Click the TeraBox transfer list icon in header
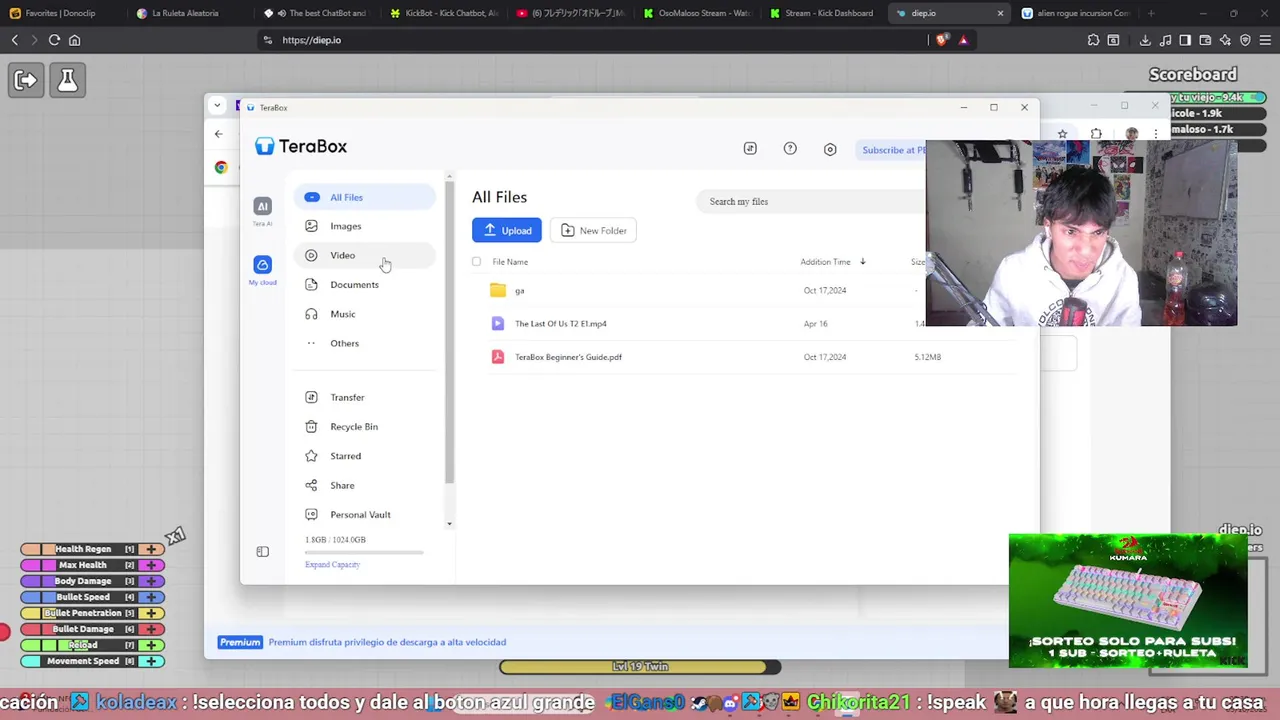This screenshot has width=1280, height=720. pos(750,149)
